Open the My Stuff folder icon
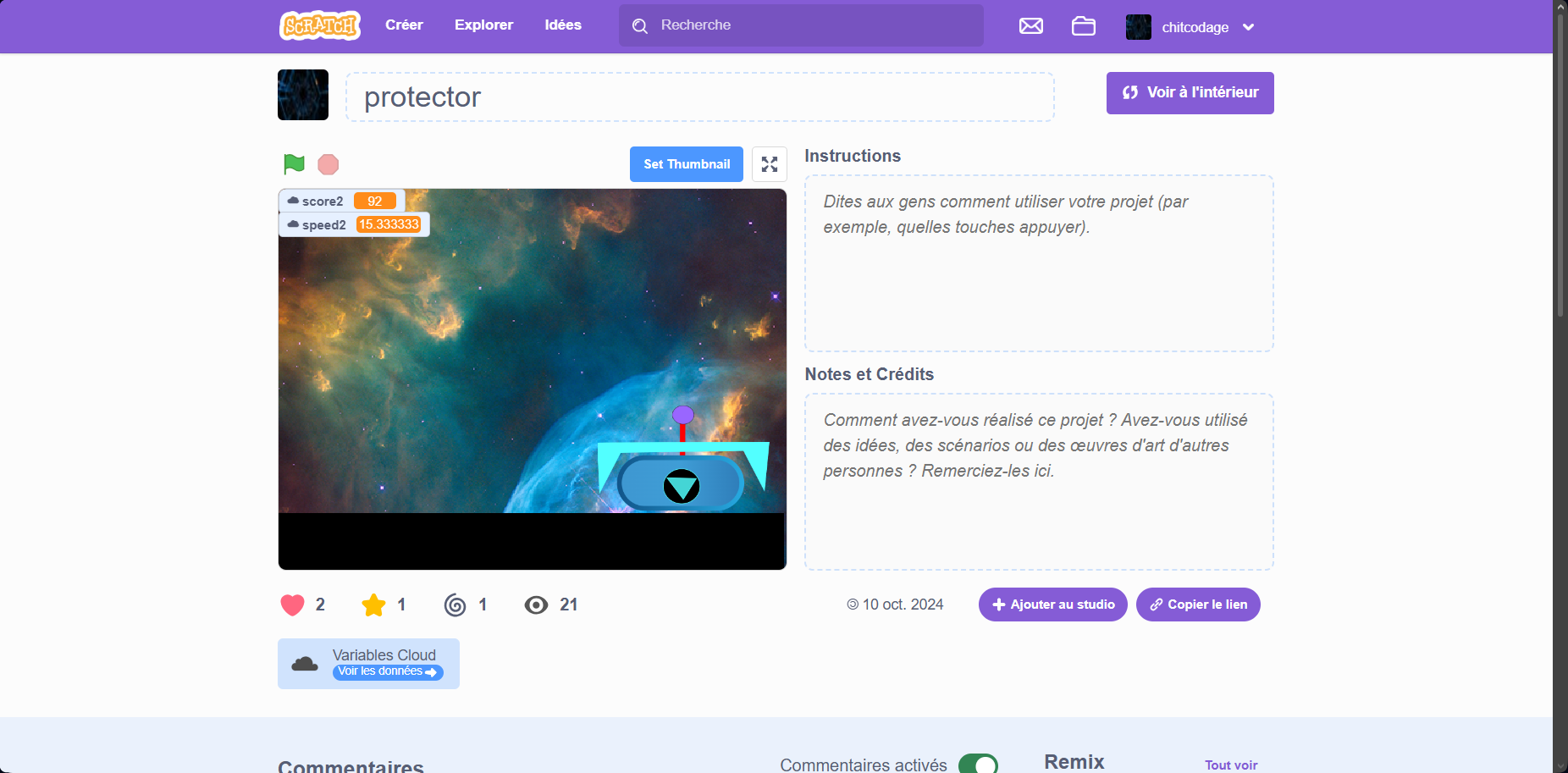 click(x=1083, y=26)
